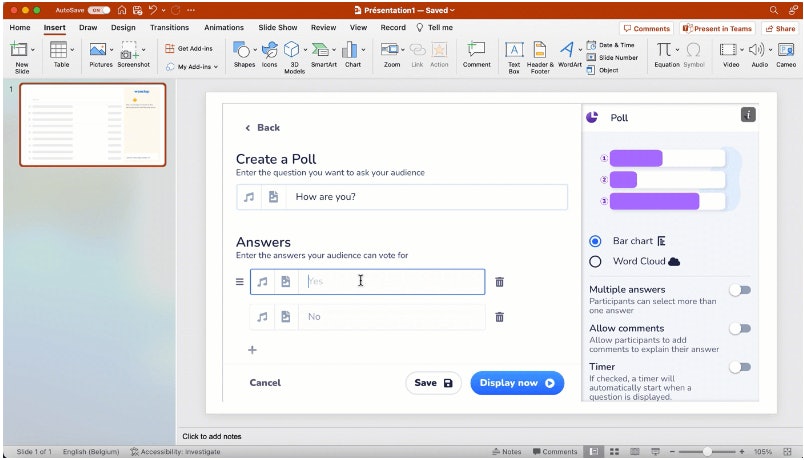Enable the Timer toggle
Screen dimensions: 804x460
740,367
